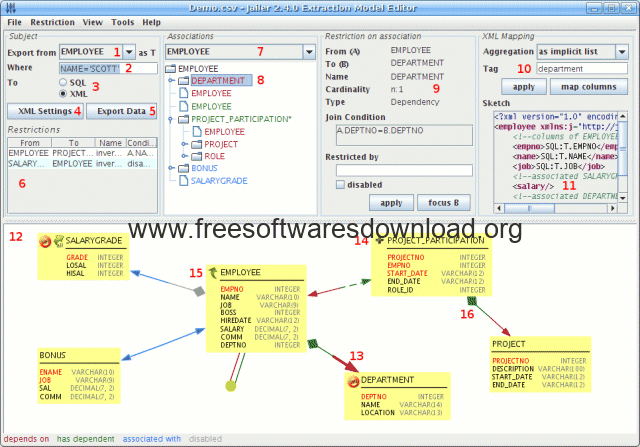Click the XML Settings button
640x447 pixels.
[45, 111]
